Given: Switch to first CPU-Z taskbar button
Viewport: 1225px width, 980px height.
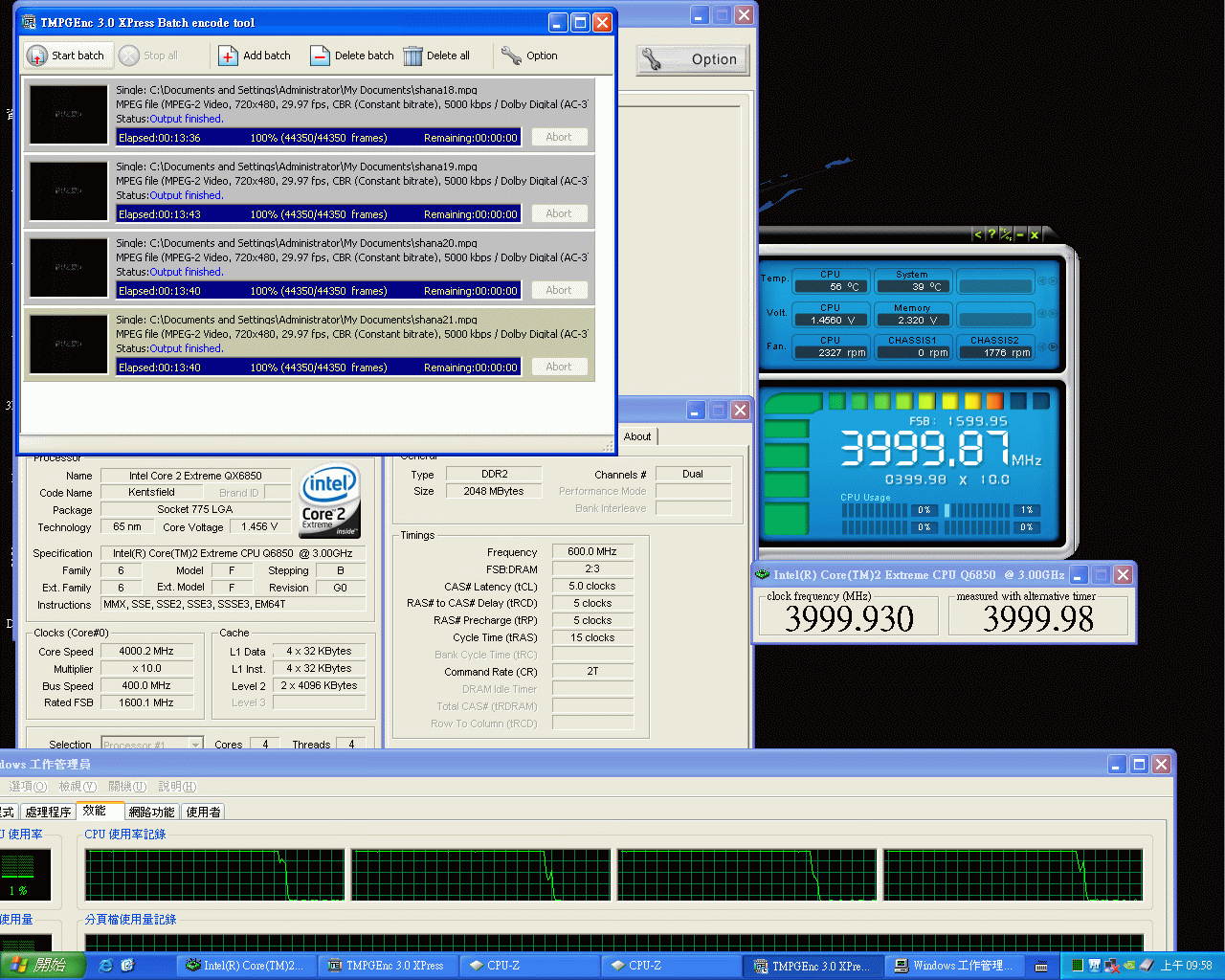Looking at the screenshot, I should point(528,966).
